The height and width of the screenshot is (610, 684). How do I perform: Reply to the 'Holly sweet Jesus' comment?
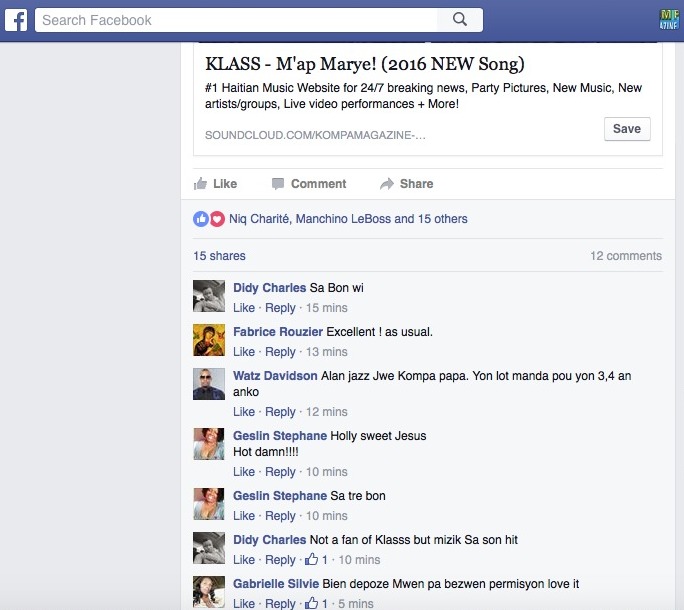tap(280, 472)
